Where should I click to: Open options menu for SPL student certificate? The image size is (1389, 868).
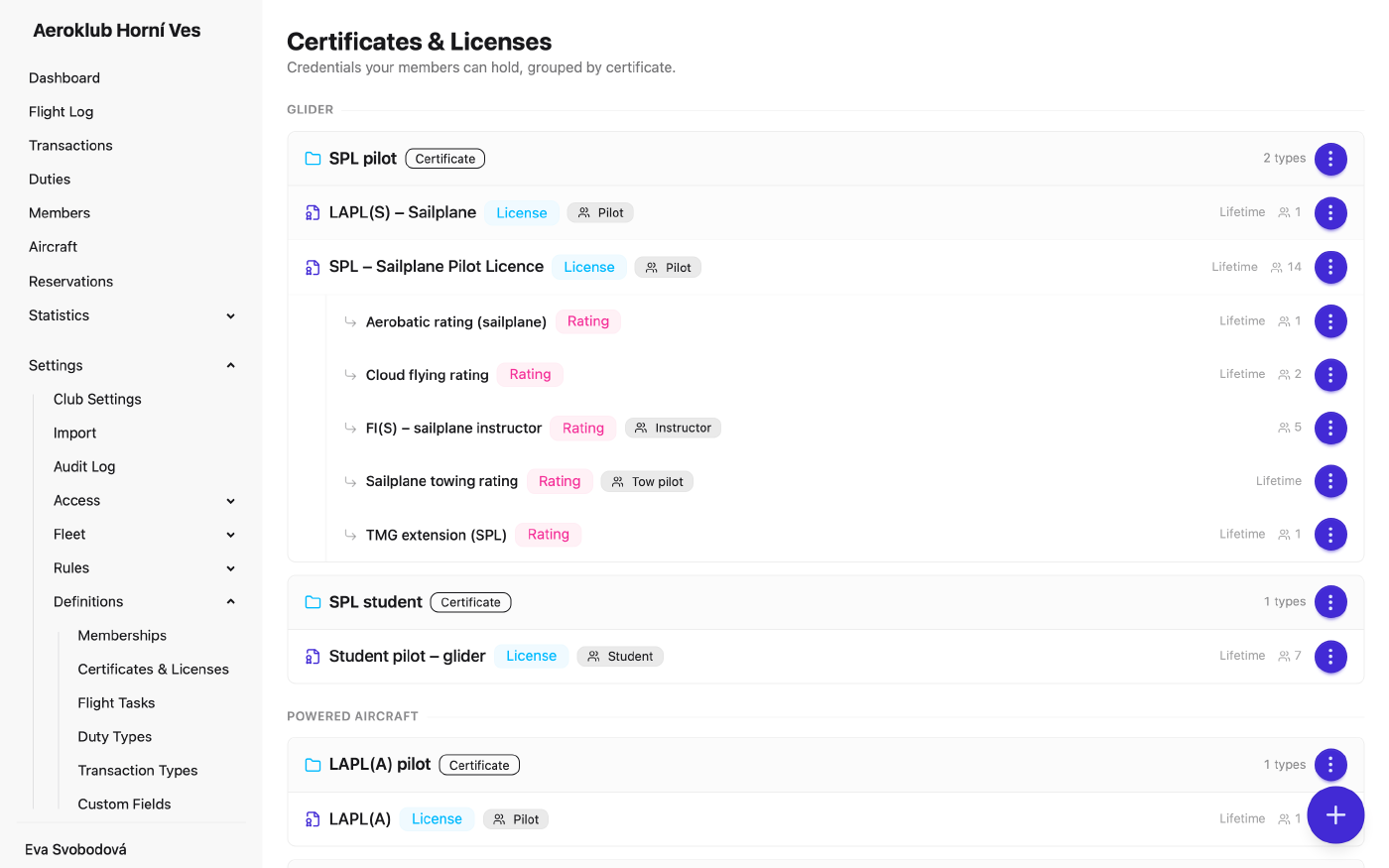point(1330,602)
